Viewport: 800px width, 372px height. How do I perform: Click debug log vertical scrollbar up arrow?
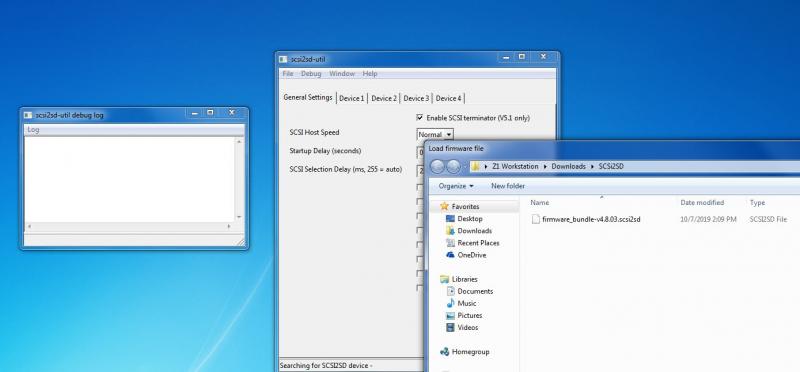click(239, 141)
